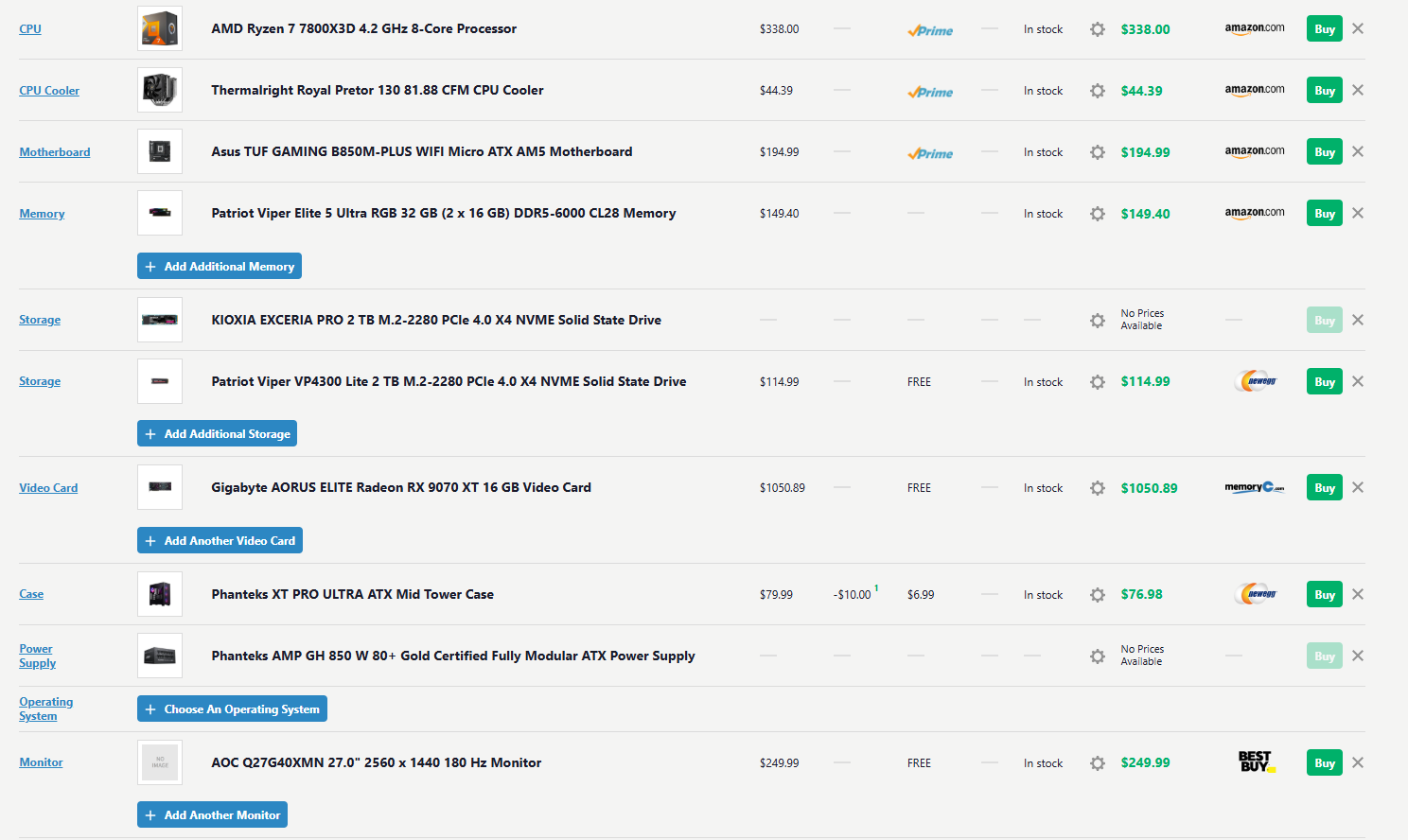Open the Video Card category link
The width and height of the screenshot is (1408, 840).
pos(48,488)
